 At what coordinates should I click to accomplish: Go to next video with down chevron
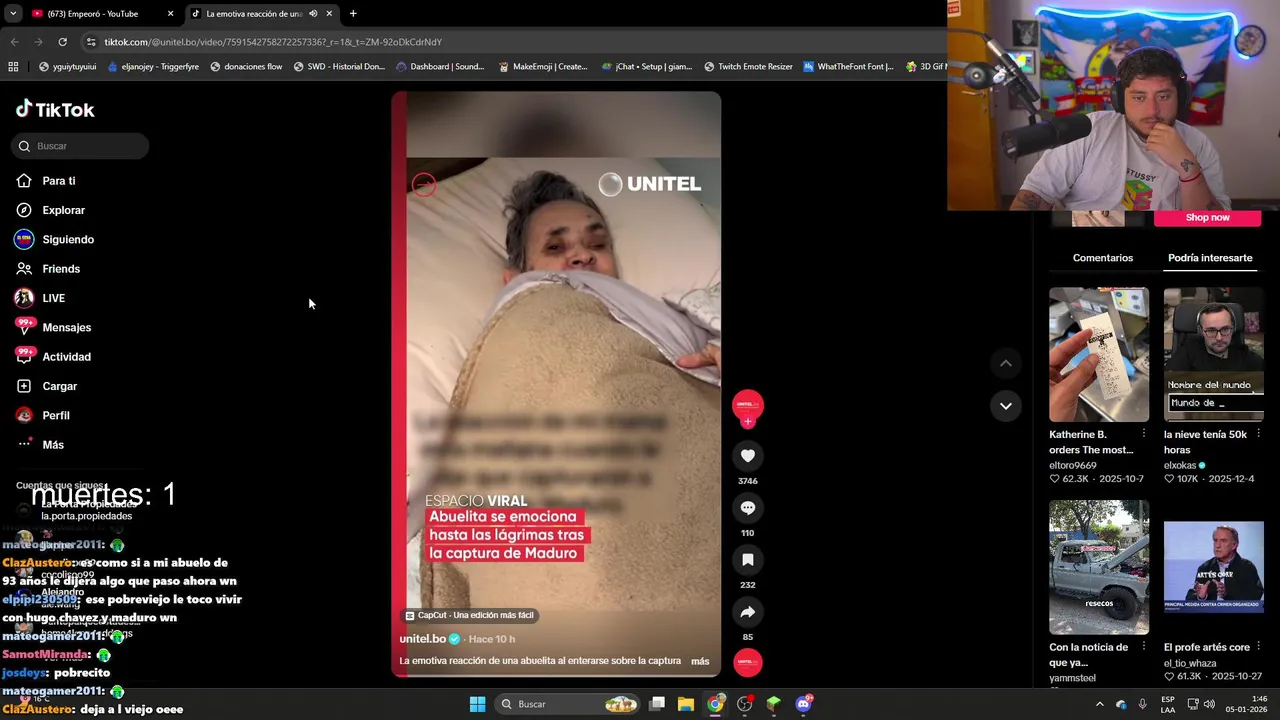click(x=1005, y=406)
